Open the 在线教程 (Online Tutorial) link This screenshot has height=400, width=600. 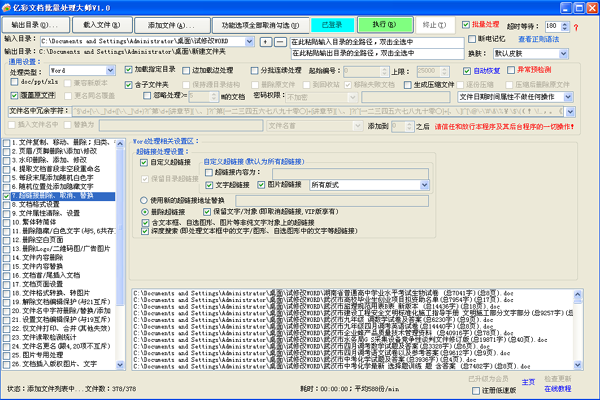pos(558,387)
